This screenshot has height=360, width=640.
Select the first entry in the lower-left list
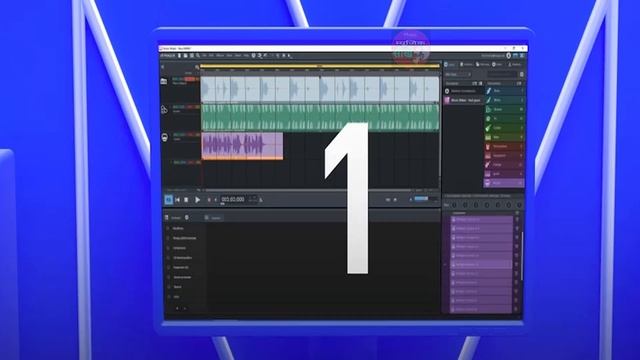click(178, 228)
